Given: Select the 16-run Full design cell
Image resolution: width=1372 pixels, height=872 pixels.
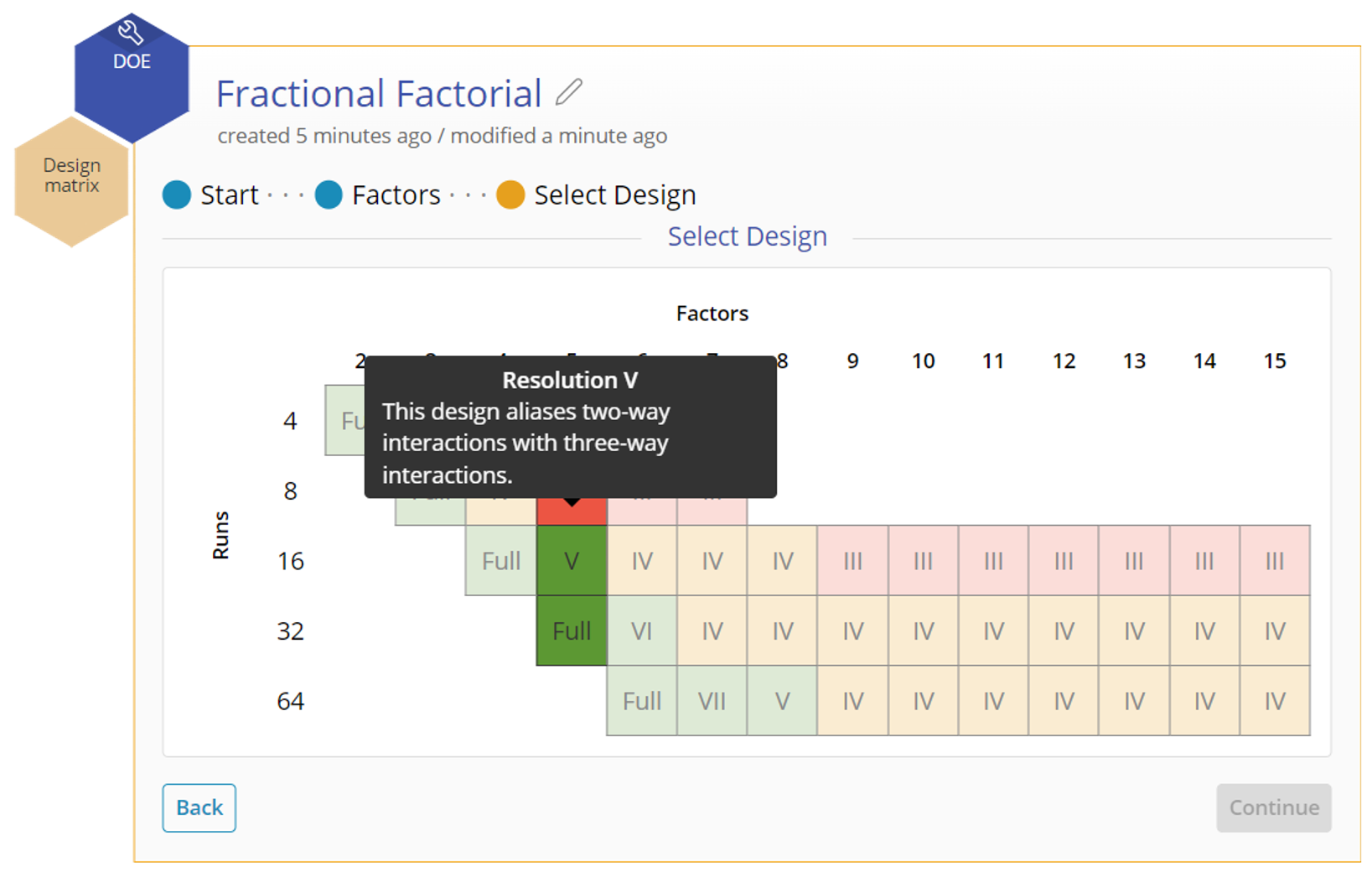Looking at the screenshot, I should click(501, 561).
